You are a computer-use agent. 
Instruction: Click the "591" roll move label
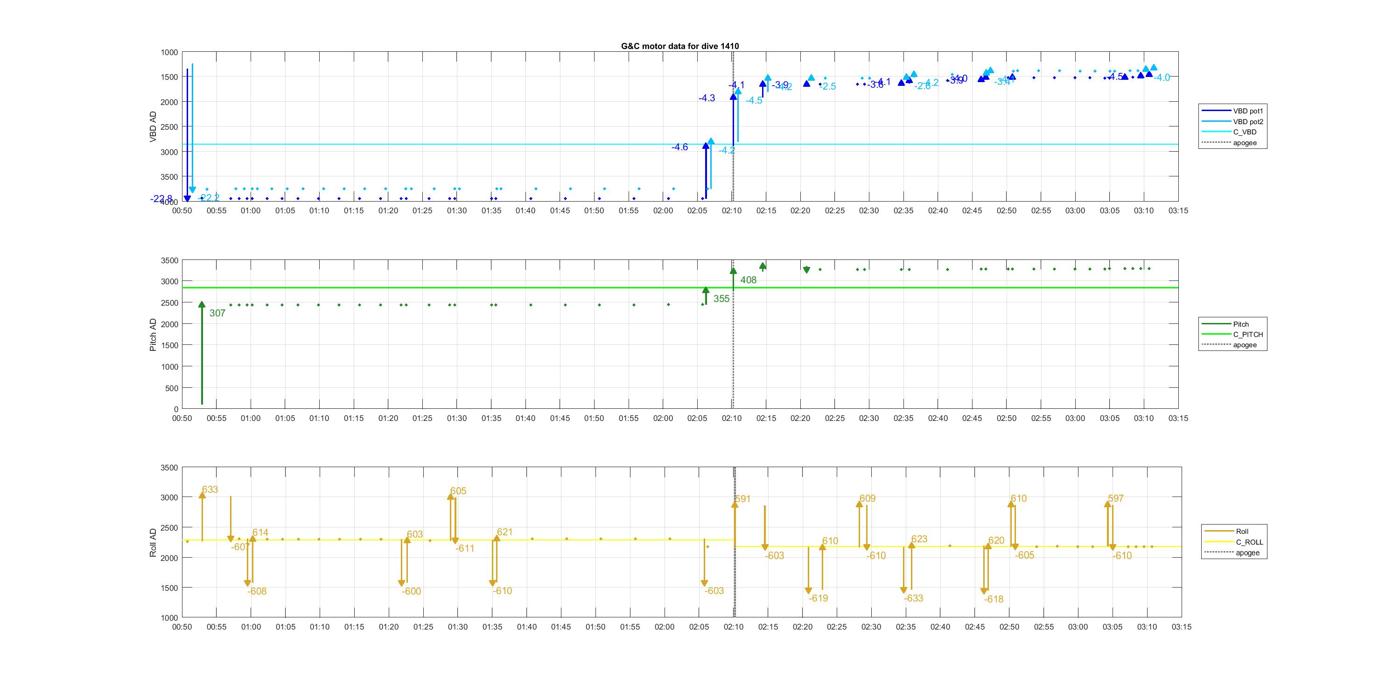pos(742,499)
